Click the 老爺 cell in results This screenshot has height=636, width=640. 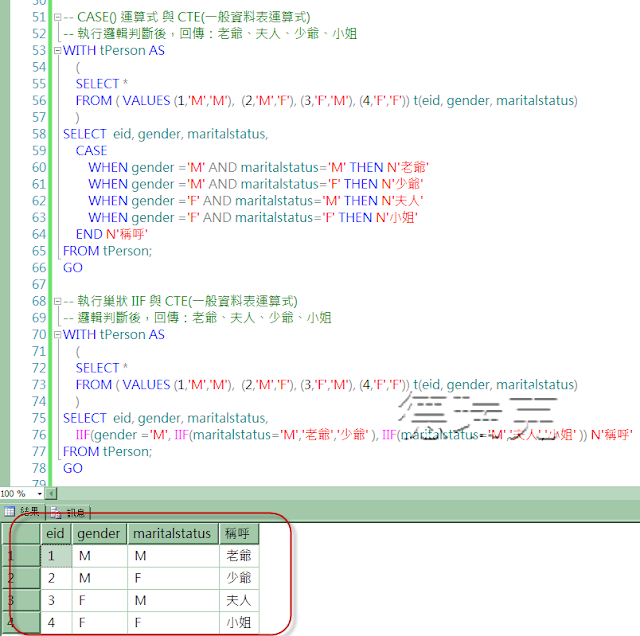(239, 556)
